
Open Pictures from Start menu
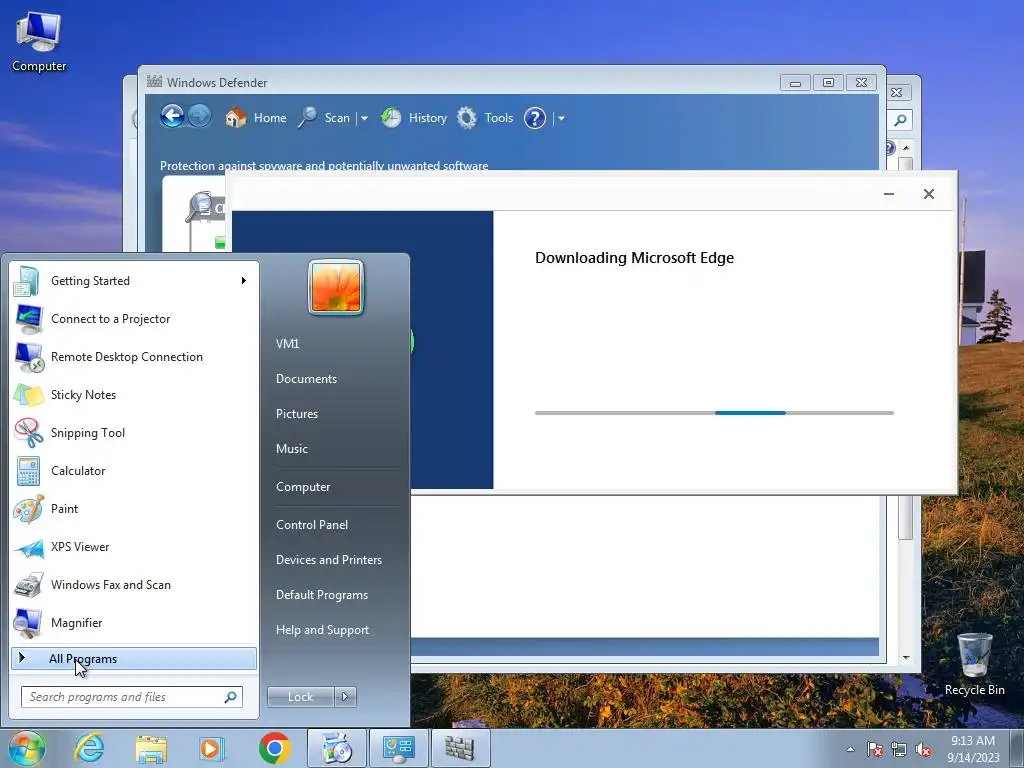296,414
